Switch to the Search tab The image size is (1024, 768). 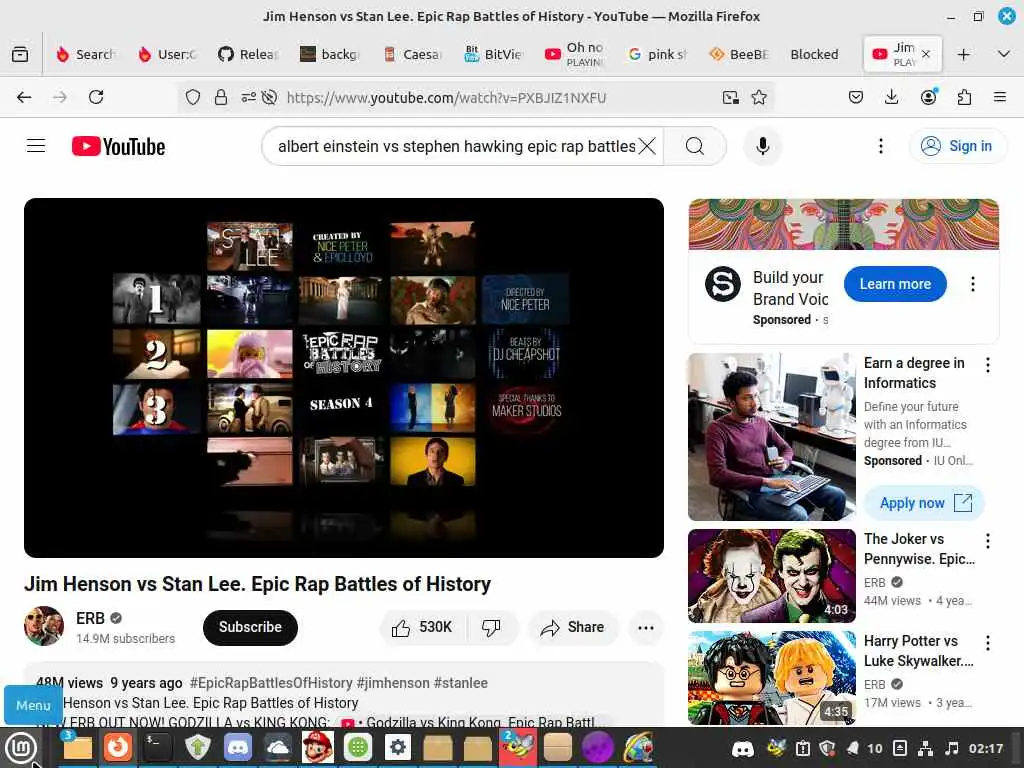[x=87, y=54]
